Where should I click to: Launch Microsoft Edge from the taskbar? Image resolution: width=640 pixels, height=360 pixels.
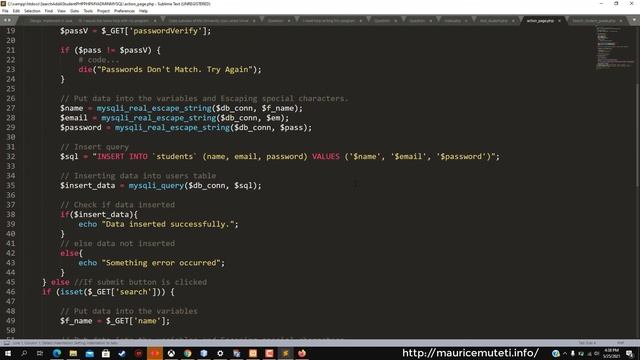click(x=57, y=353)
